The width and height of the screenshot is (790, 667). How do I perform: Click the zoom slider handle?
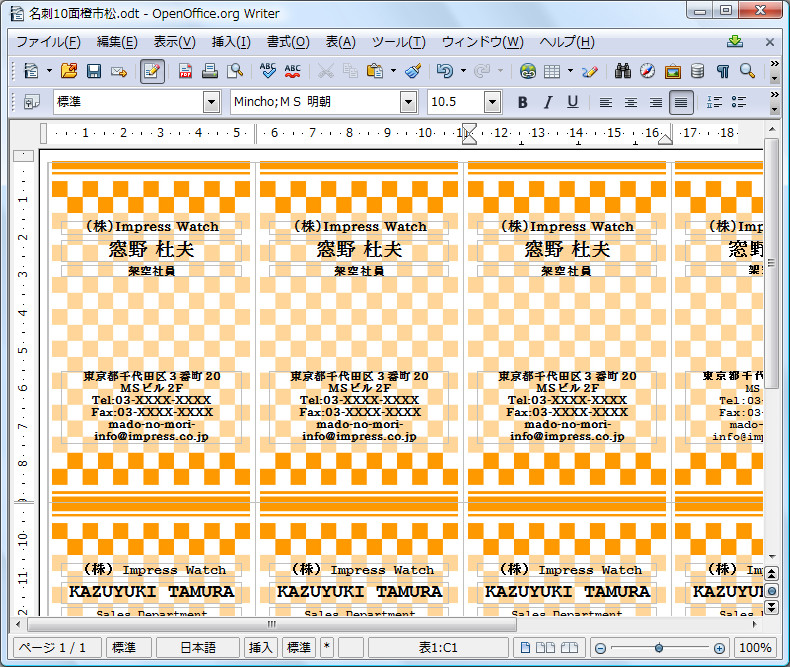click(659, 648)
